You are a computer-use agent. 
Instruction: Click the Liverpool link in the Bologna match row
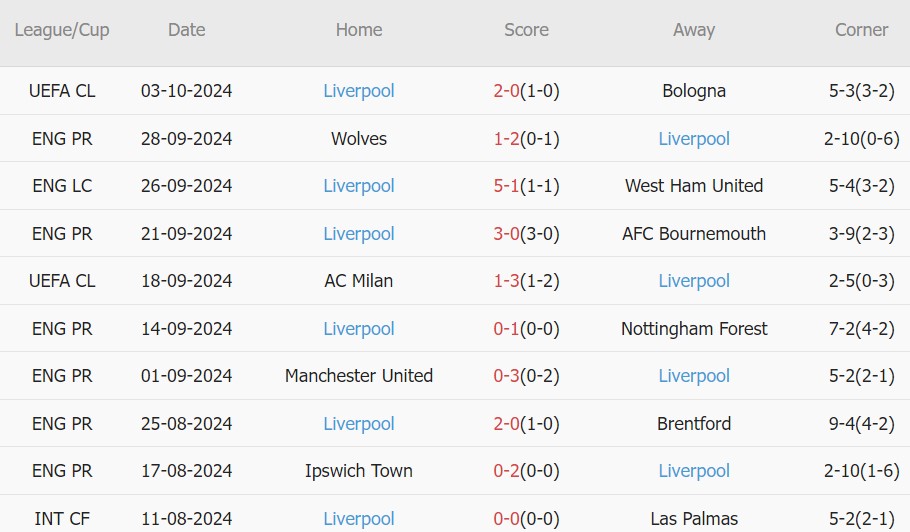[x=359, y=91]
